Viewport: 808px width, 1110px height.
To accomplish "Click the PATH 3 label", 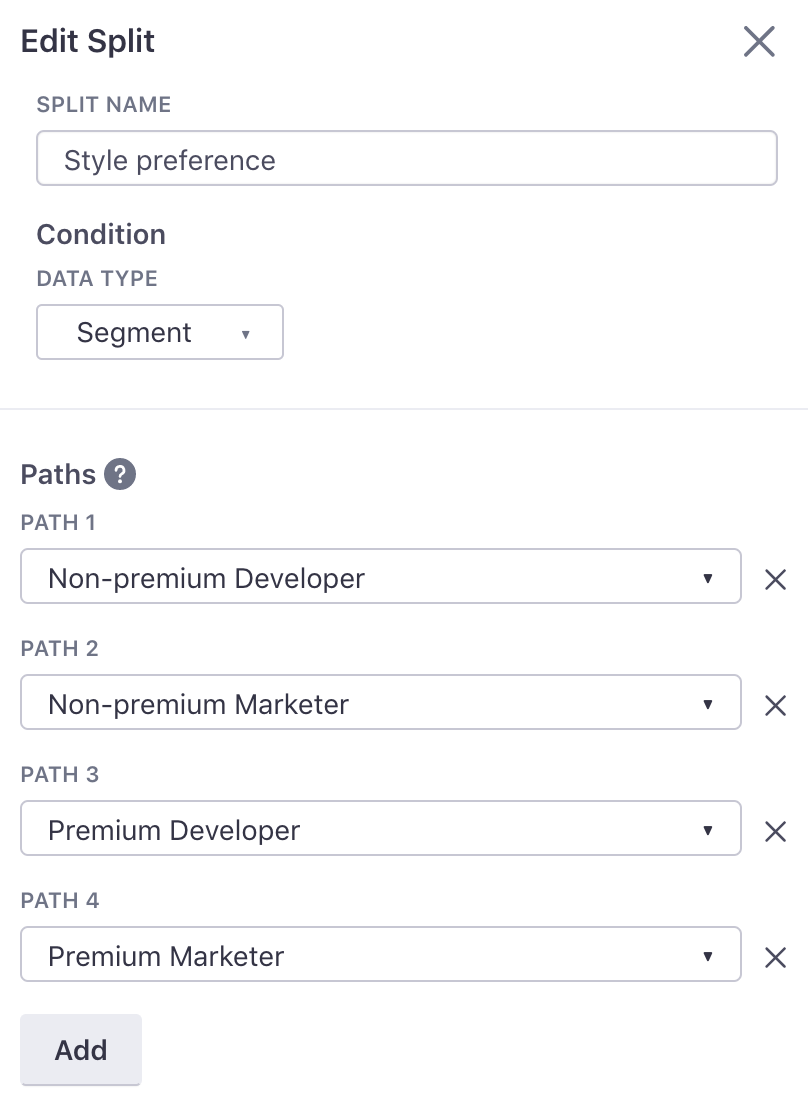I will tap(59, 774).
